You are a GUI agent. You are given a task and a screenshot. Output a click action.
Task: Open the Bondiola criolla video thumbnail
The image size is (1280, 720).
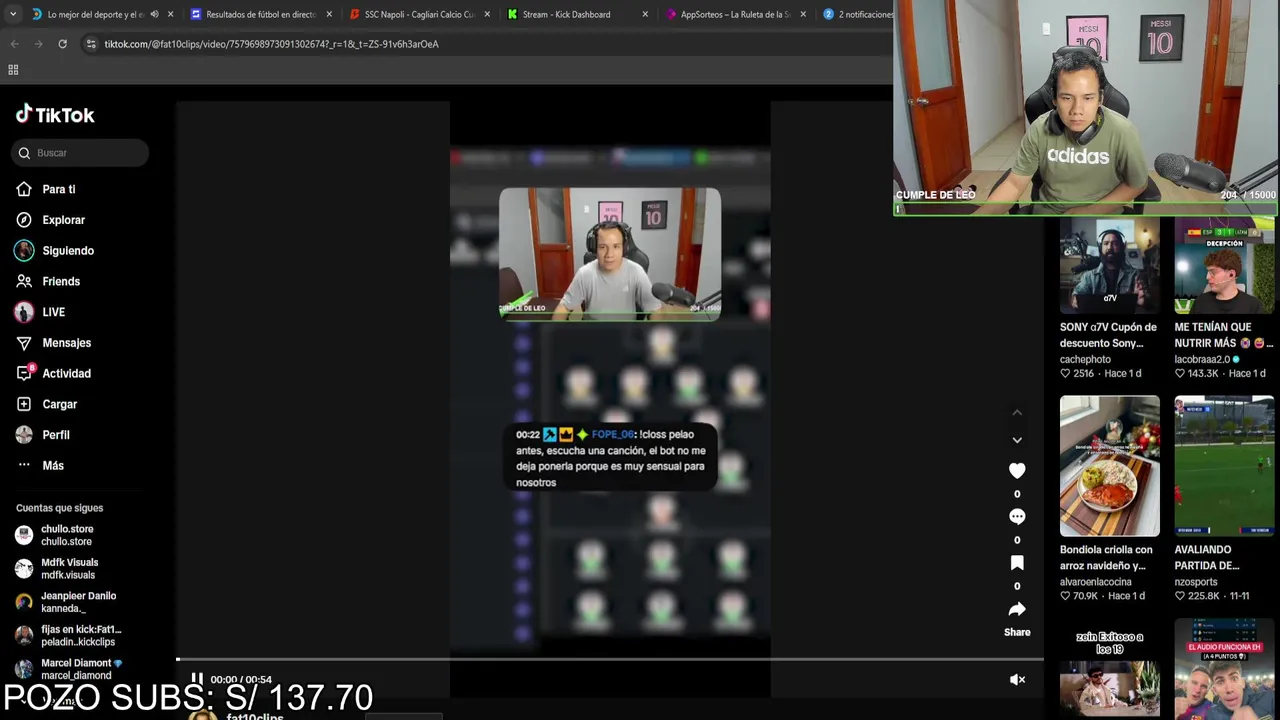pos(1109,466)
